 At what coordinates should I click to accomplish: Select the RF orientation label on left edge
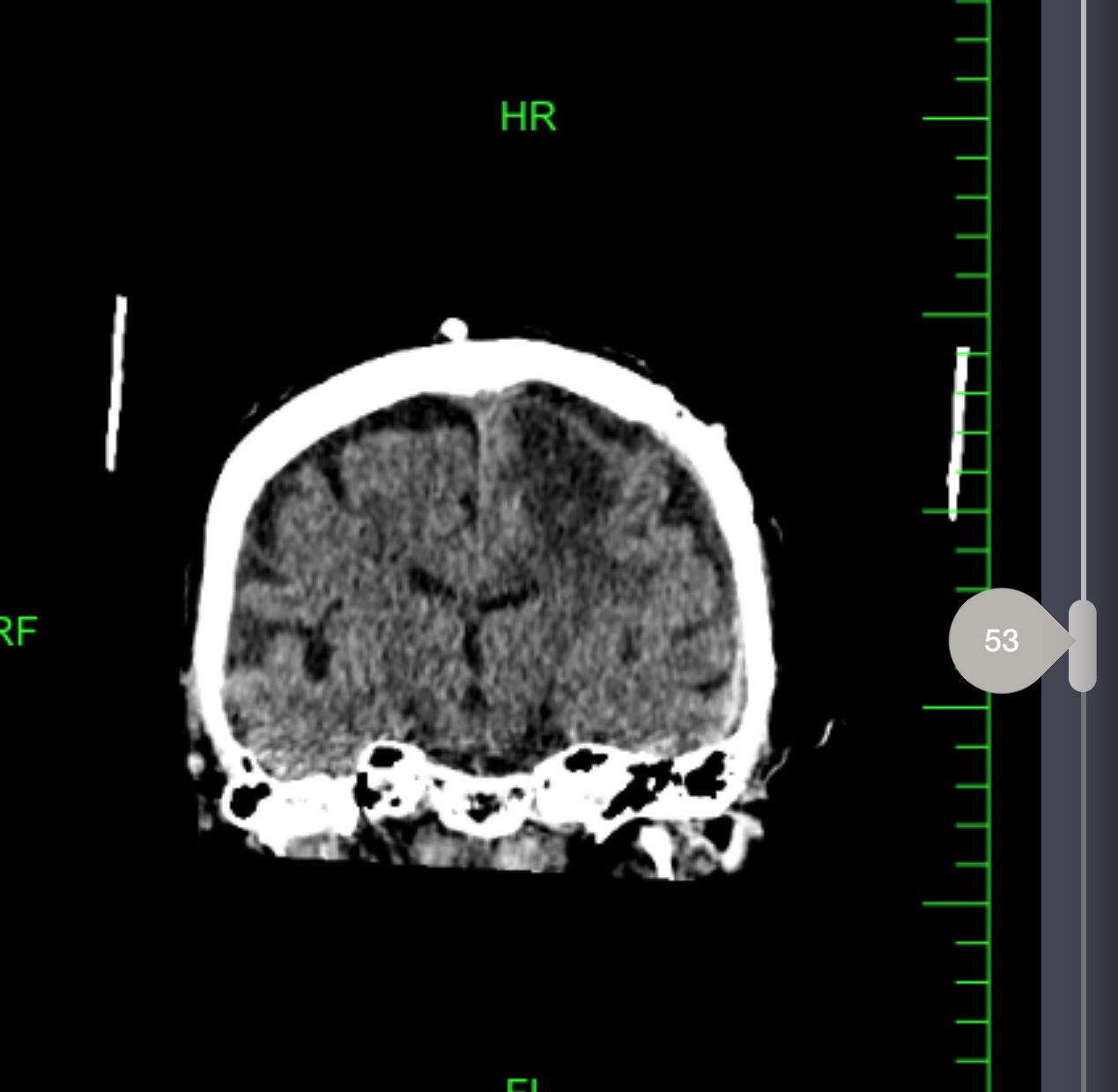pyautogui.click(x=18, y=631)
